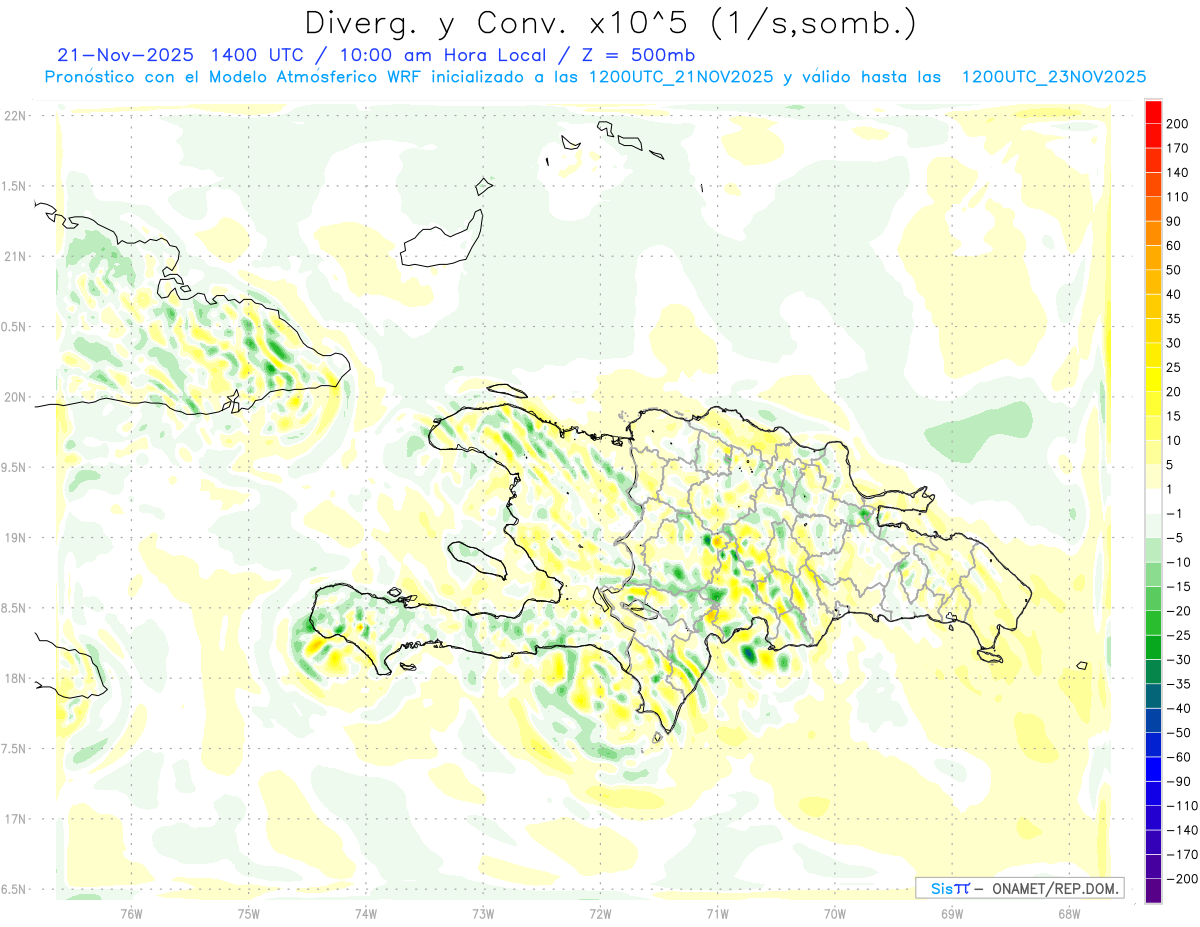Click the 'ONAMET/REP.DOM.' credit label

coord(1055,888)
